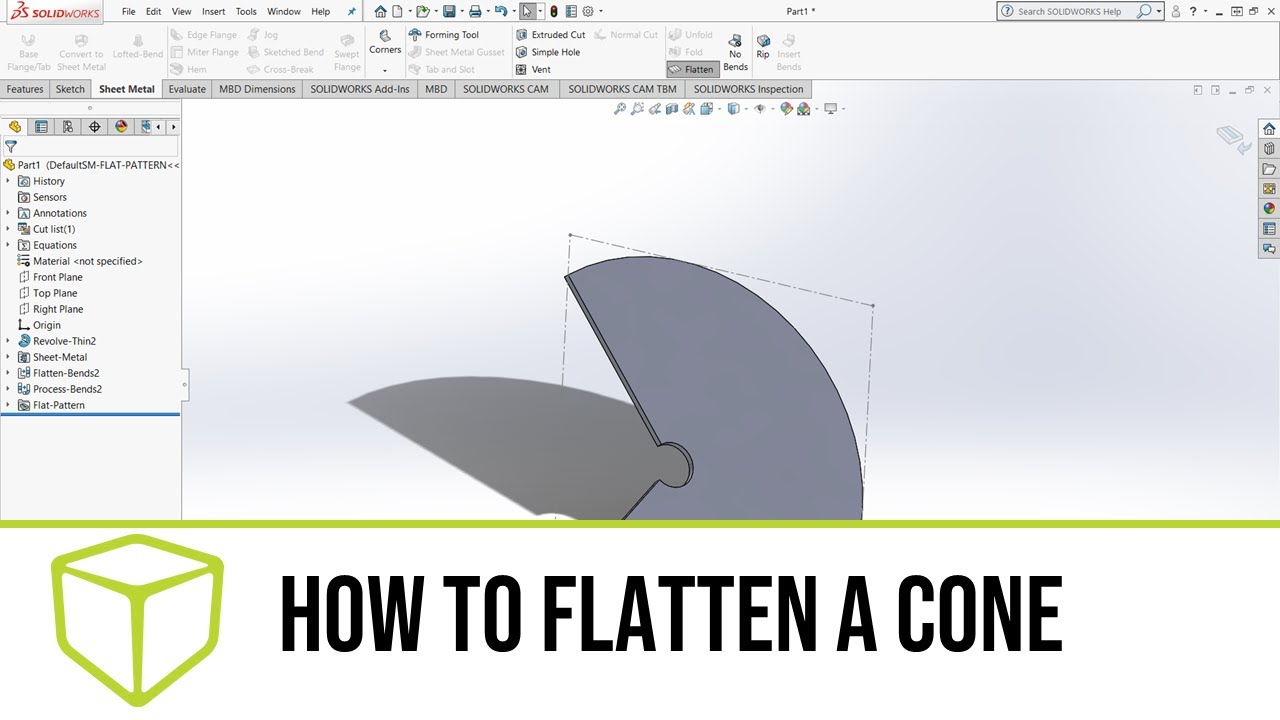Viewport: 1280px width, 720px height.
Task: Choose the Simple Hole tool
Action: click(547, 52)
